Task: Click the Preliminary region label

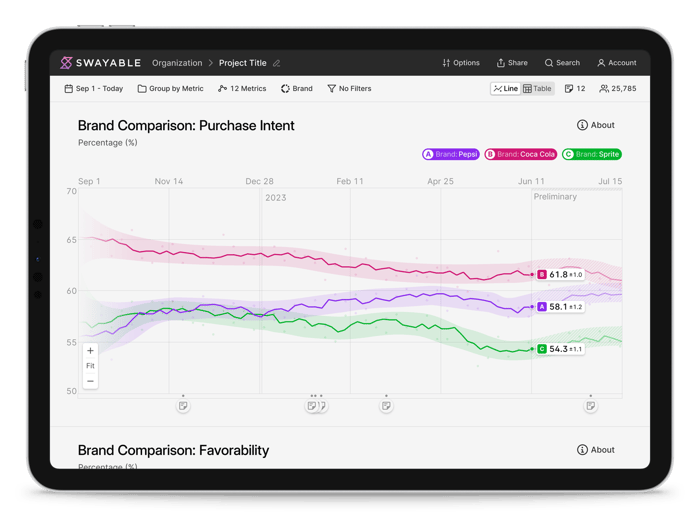Action: click(555, 197)
